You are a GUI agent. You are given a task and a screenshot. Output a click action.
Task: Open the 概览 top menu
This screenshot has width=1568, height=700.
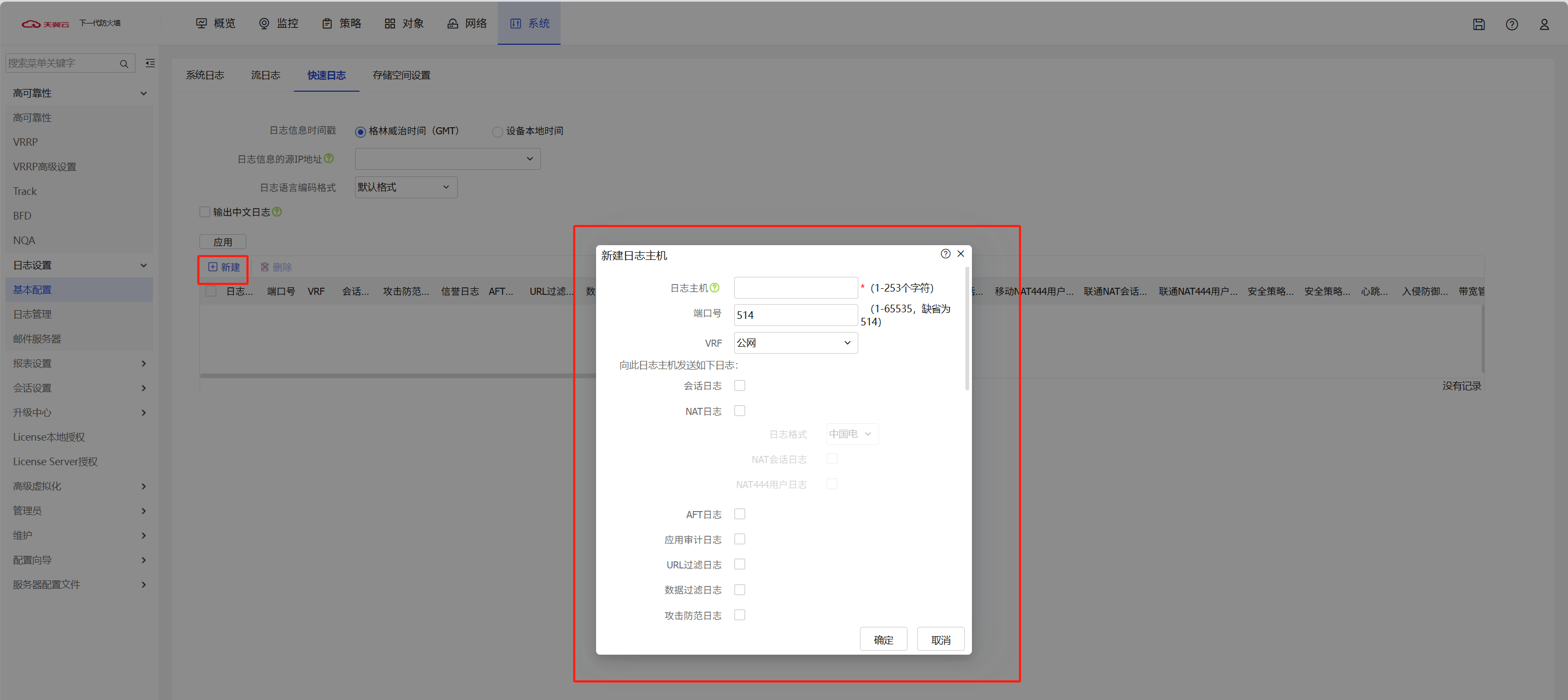pyautogui.click(x=215, y=23)
